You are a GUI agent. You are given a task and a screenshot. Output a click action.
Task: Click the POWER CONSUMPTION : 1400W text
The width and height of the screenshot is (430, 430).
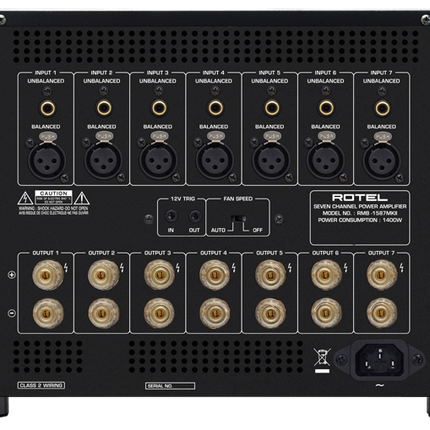(x=360, y=220)
